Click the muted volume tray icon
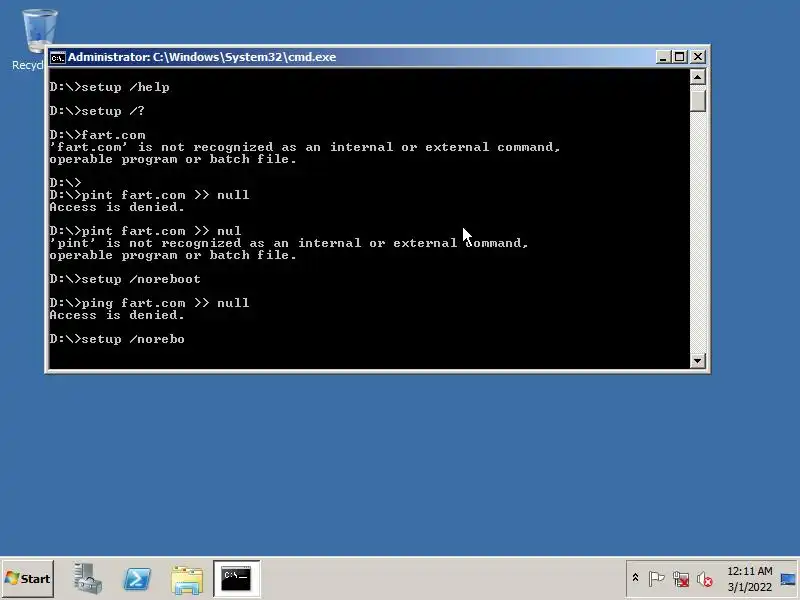Image resolution: width=800 pixels, height=600 pixels. click(x=705, y=579)
